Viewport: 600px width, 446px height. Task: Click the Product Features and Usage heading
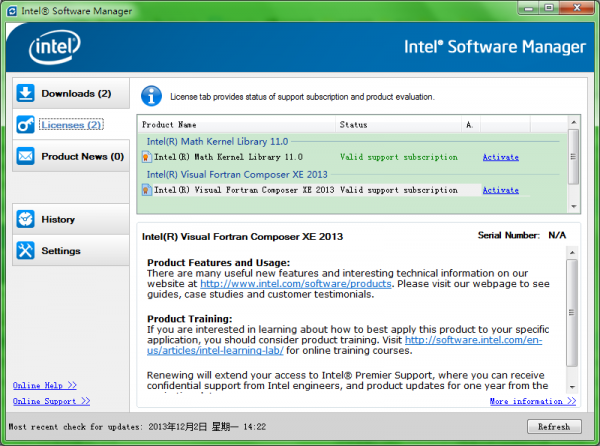[x=218, y=263]
